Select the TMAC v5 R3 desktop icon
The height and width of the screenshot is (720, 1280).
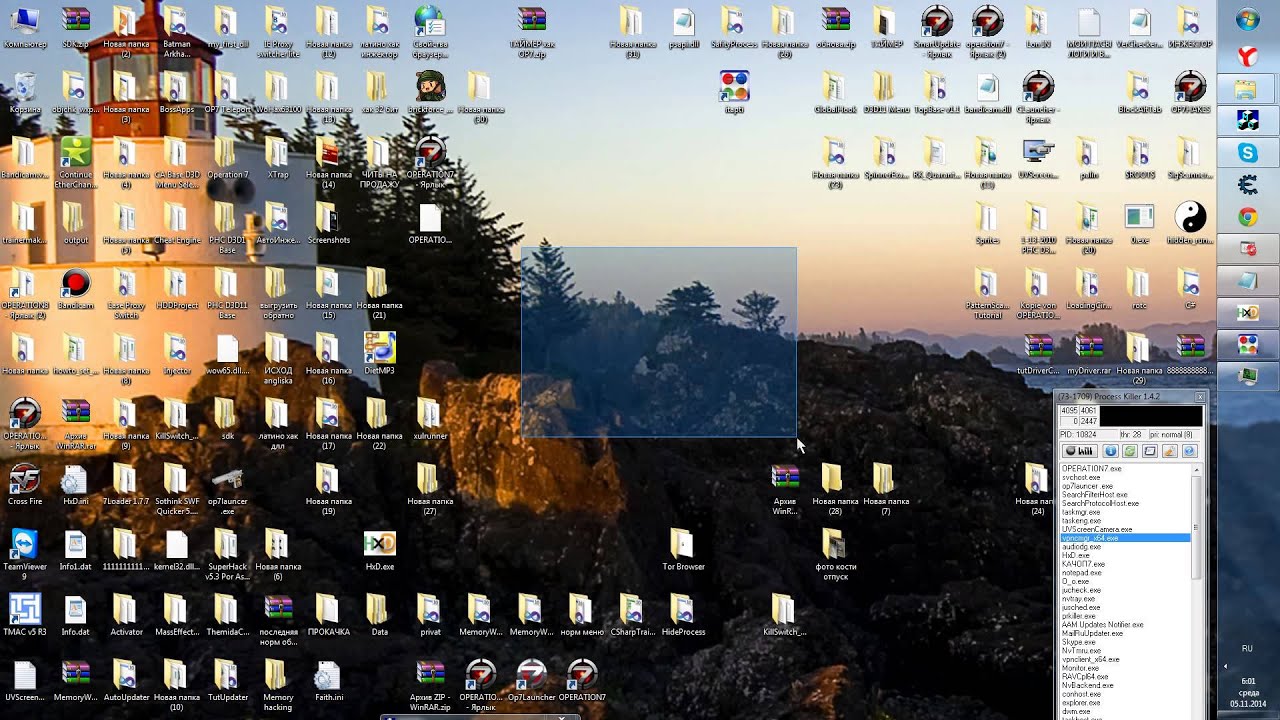click(x=25, y=614)
